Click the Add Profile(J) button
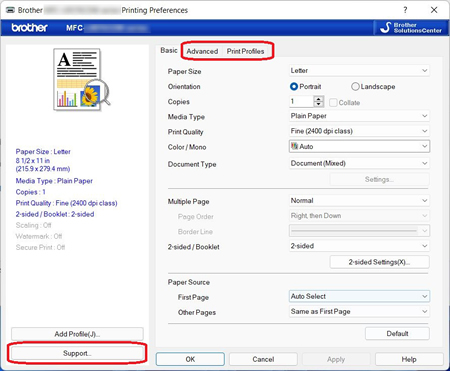This screenshot has height=371, width=450. 77,334
